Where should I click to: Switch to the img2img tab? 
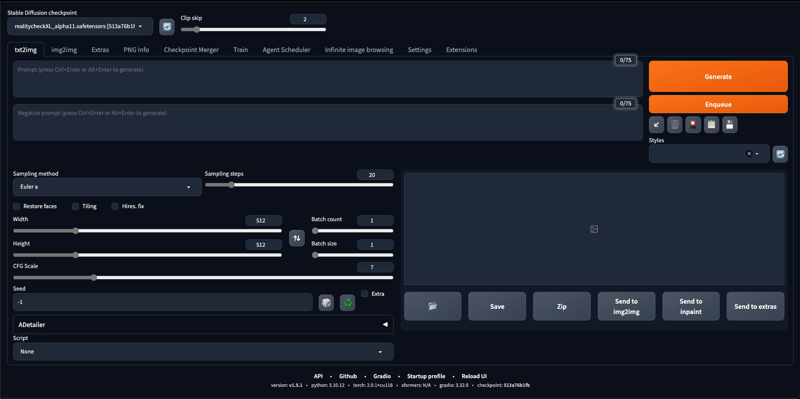point(64,50)
